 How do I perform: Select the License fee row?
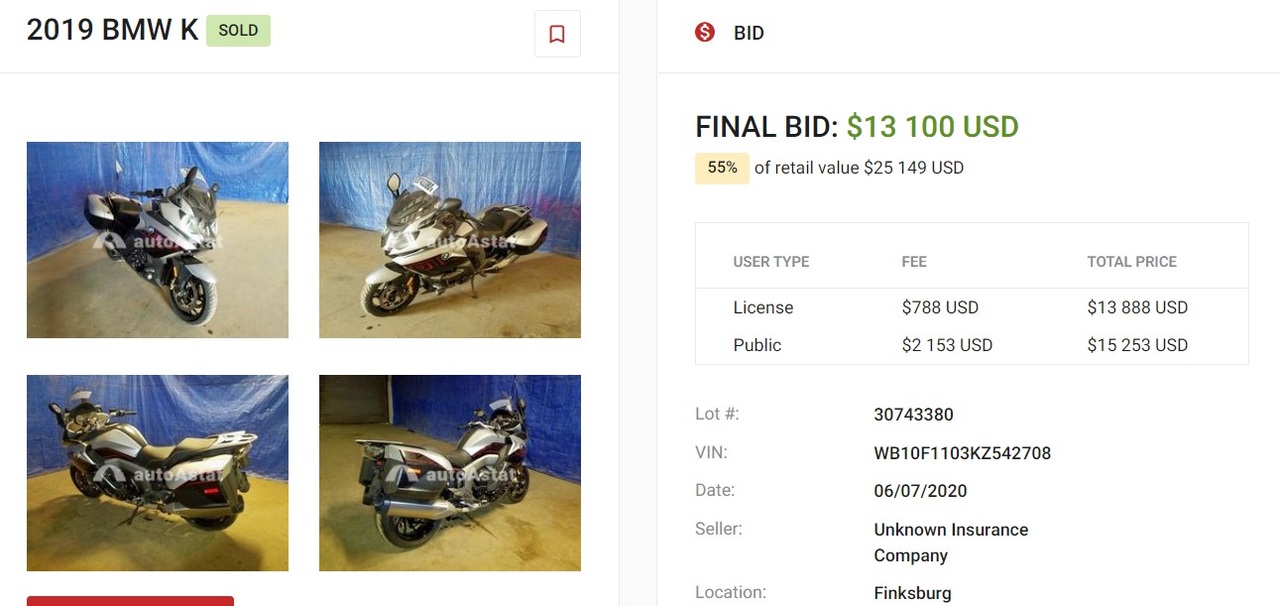(972, 308)
